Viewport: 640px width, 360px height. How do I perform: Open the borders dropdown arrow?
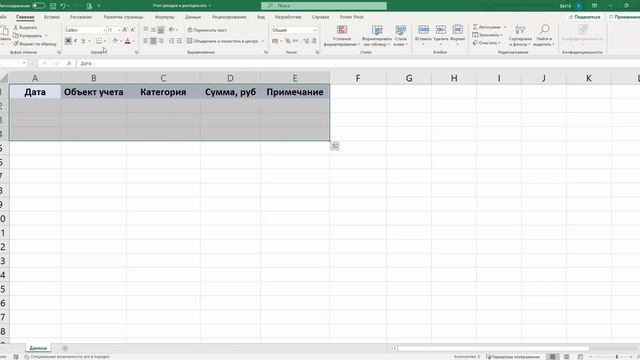point(105,41)
